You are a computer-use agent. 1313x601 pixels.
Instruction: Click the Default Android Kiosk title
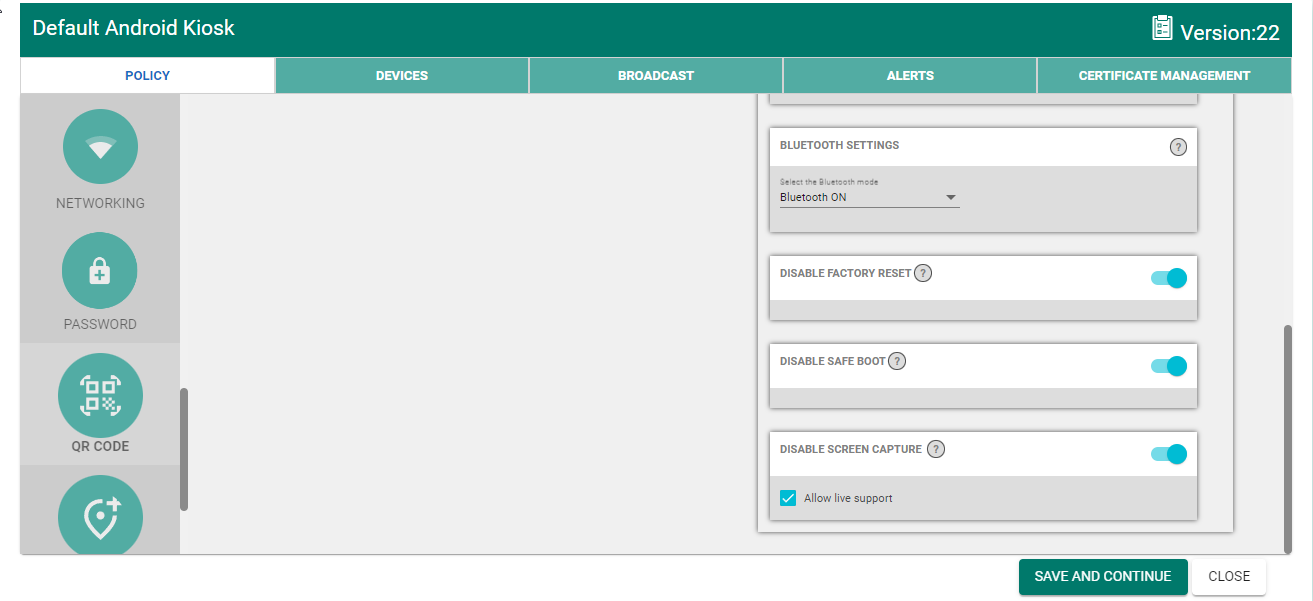[134, 28]
